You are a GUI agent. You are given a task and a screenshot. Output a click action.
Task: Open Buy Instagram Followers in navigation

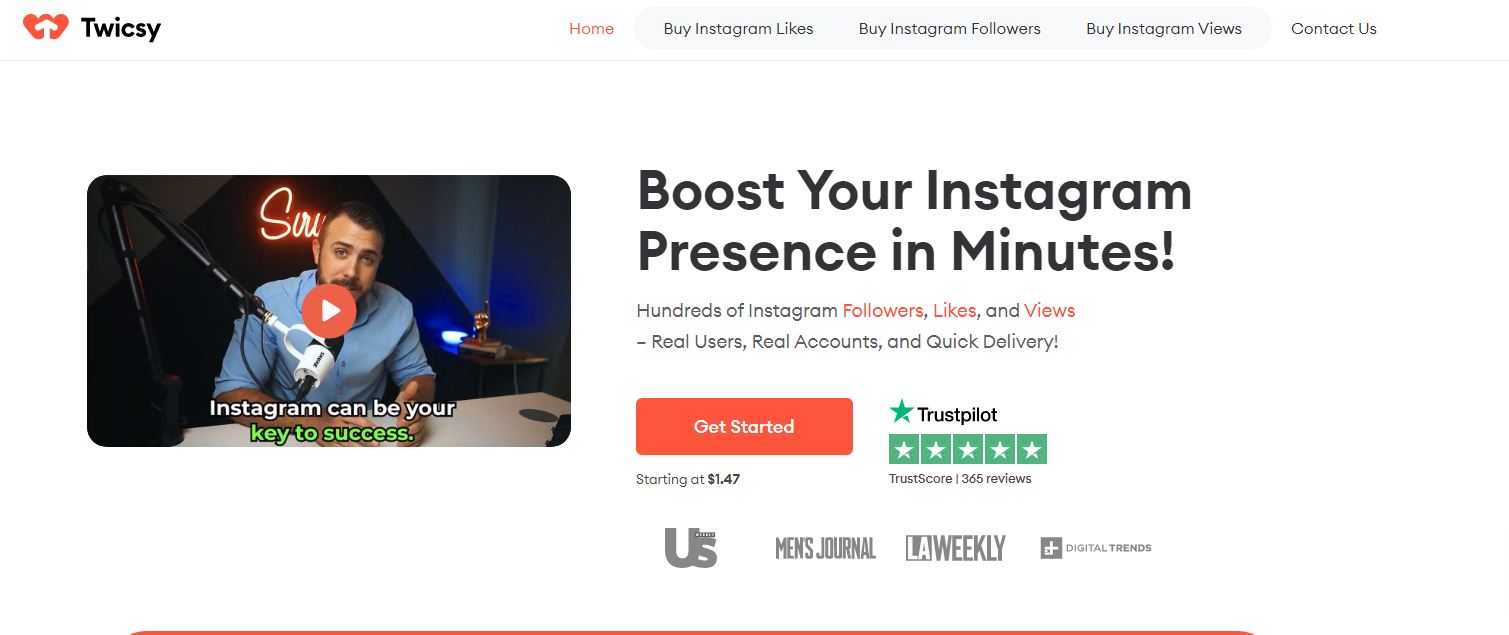point(949,29)
